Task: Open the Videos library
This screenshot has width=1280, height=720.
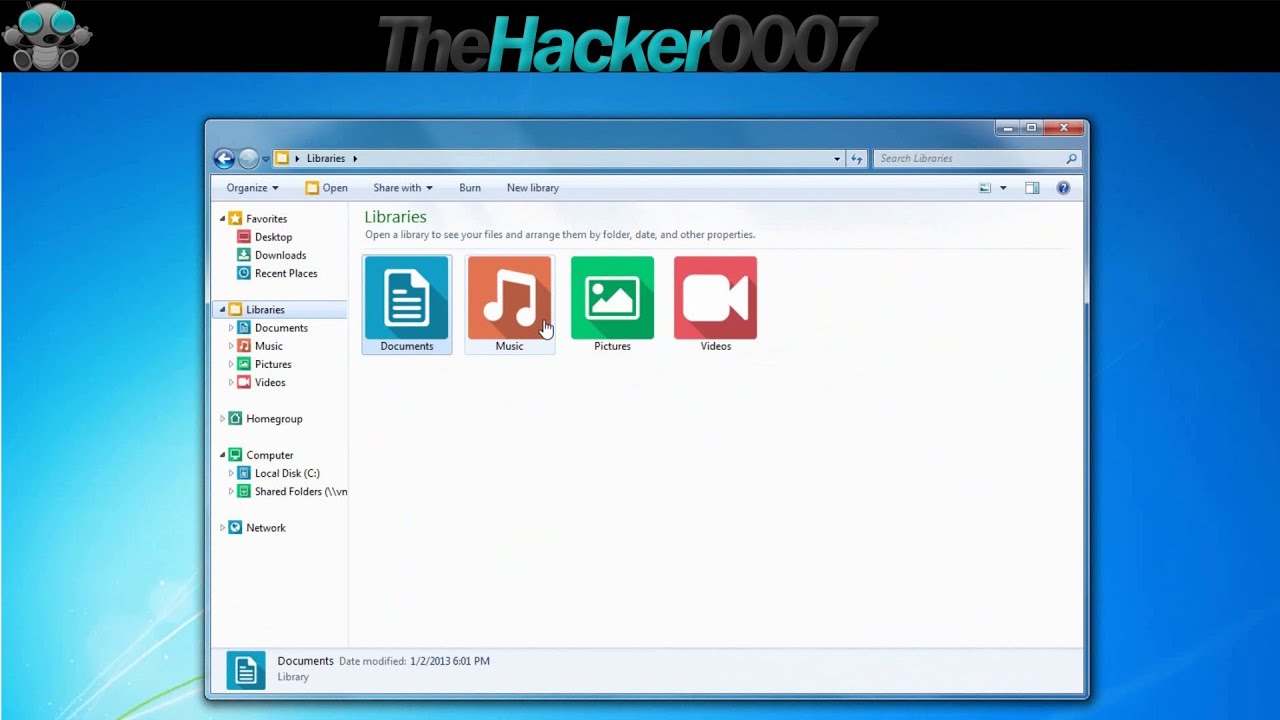Action: tap(715, 297)
